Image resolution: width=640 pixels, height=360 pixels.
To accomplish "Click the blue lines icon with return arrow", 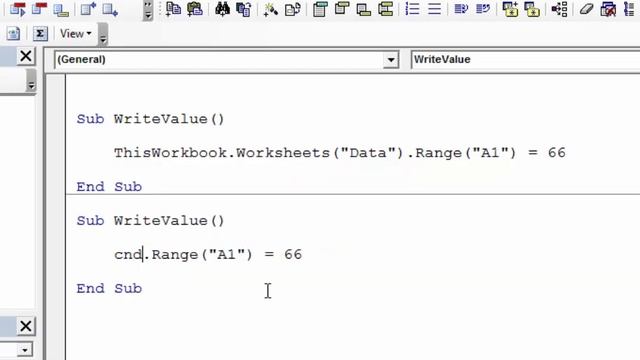I will 461,9.
